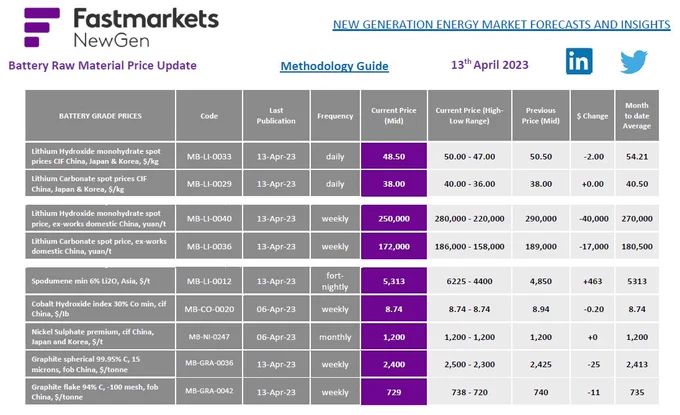The height and width of the screenshot is (415, 680).
Task: Click the $ Change column header
Action: pyautogui.click(x=592, y=115)
